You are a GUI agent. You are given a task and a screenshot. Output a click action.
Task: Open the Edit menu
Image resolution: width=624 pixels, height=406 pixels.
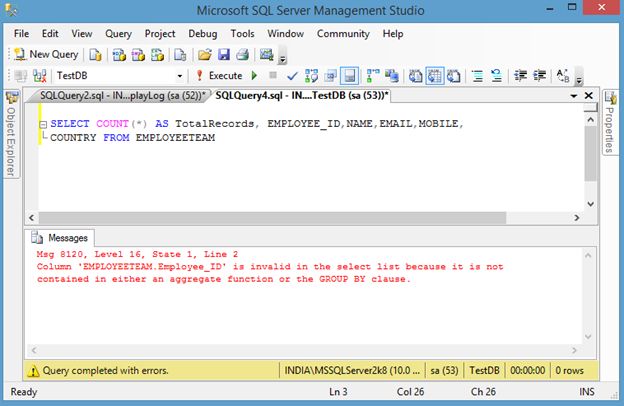click(x=50, y=34)
